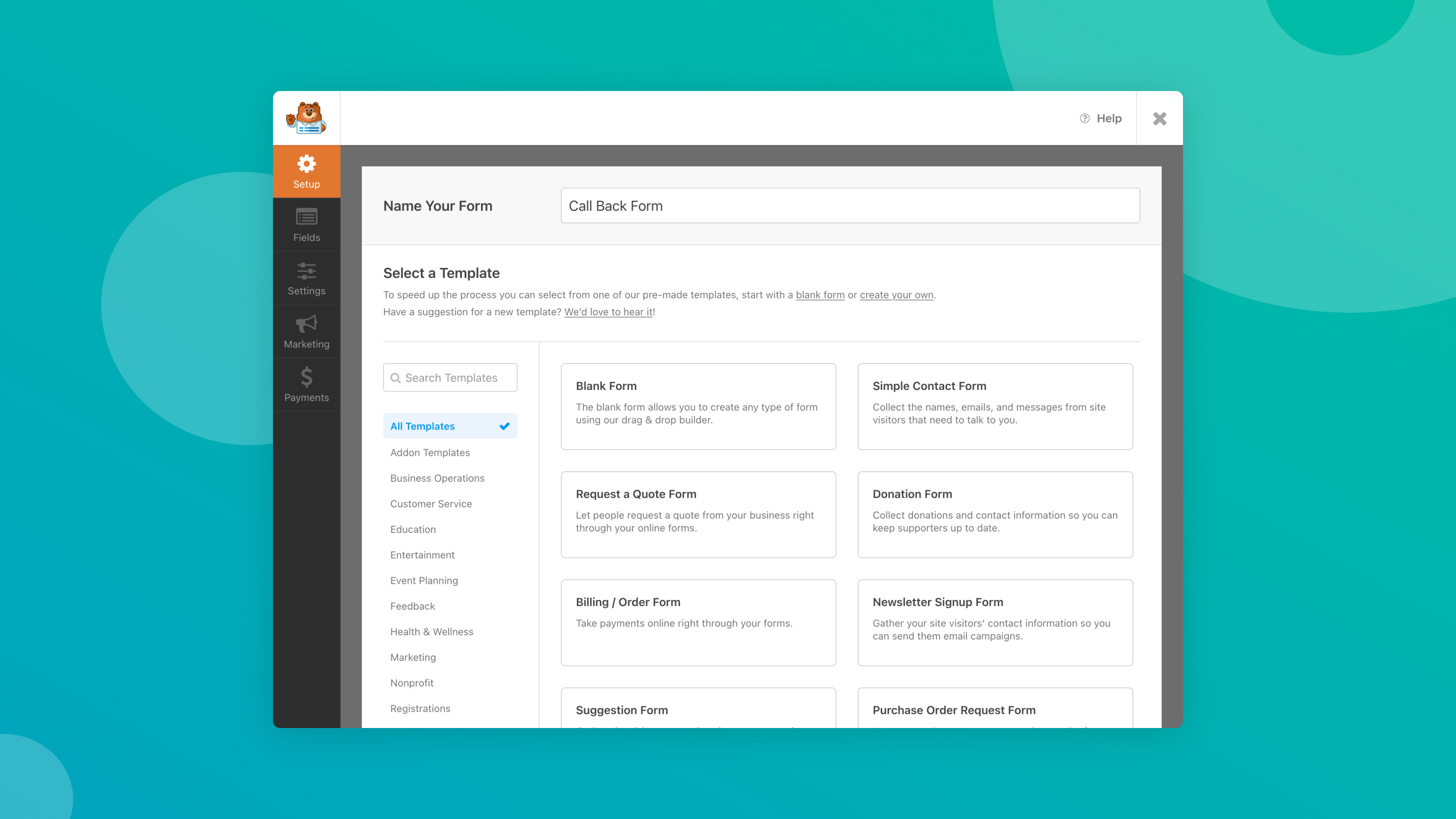The height and width of the screenshot is (819, 1456).
Task: Open the Health & Wellness category
Action: click(x=431, y=632)
